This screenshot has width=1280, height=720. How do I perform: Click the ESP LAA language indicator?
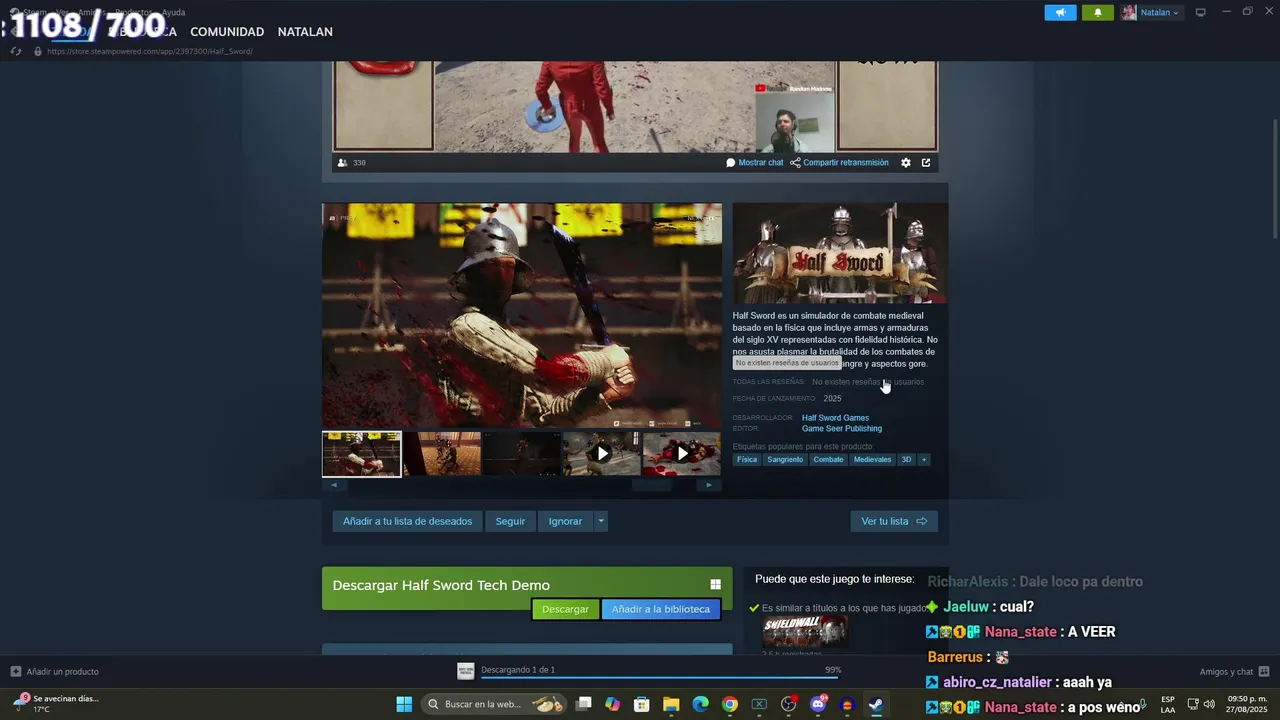tap(1168, 704)
